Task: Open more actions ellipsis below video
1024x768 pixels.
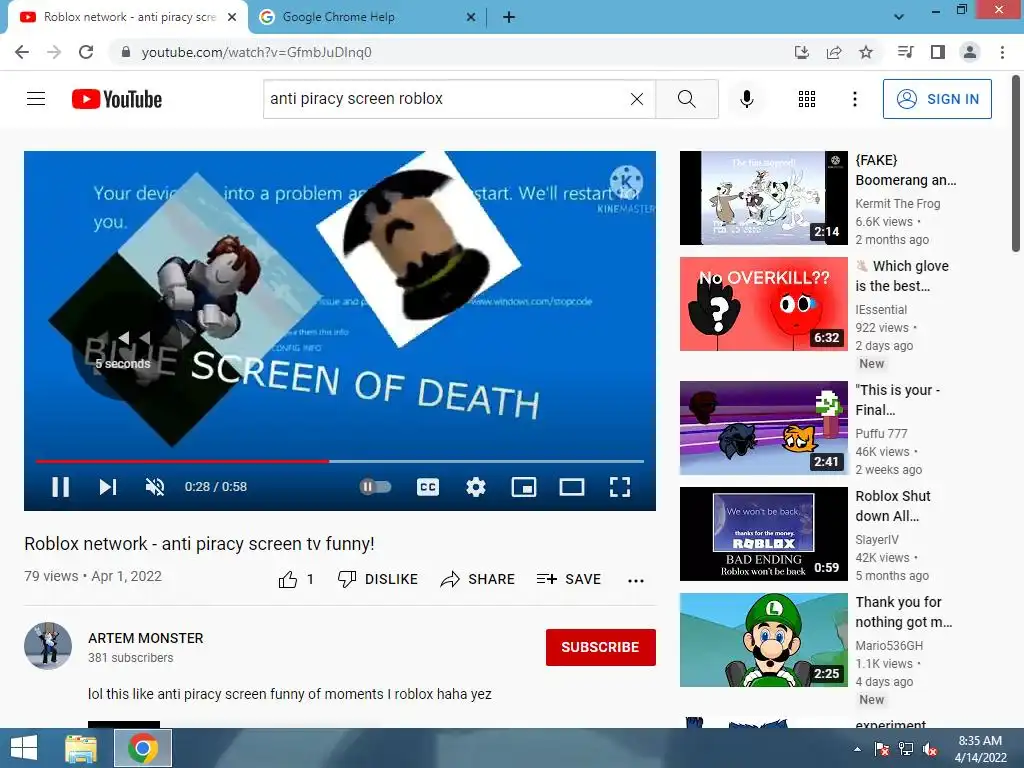Action: [x=635, y=580]
